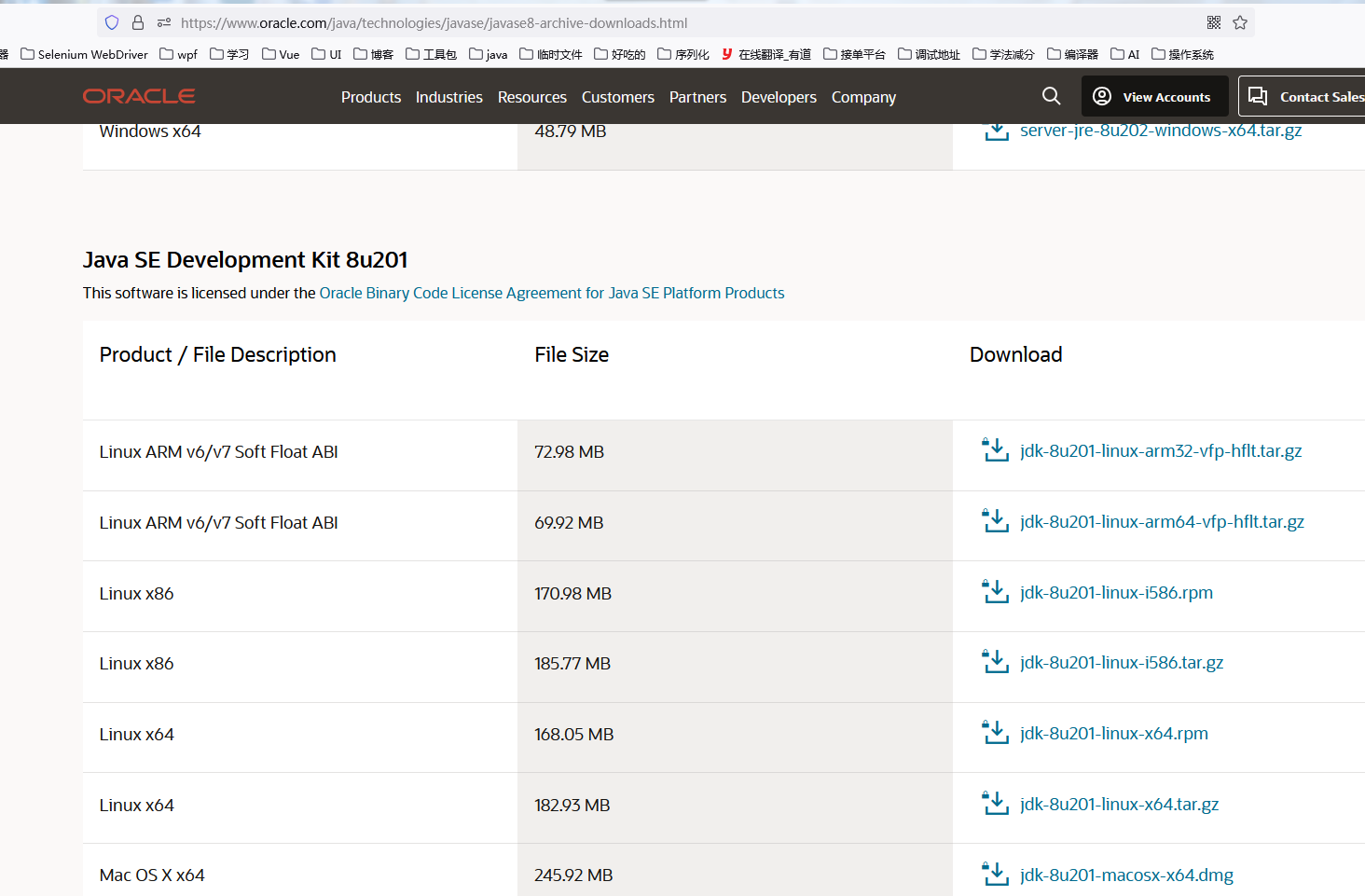This screenshot has height=896, width=1365.
Task: Open the Oracle site search
Action: 1051,96
